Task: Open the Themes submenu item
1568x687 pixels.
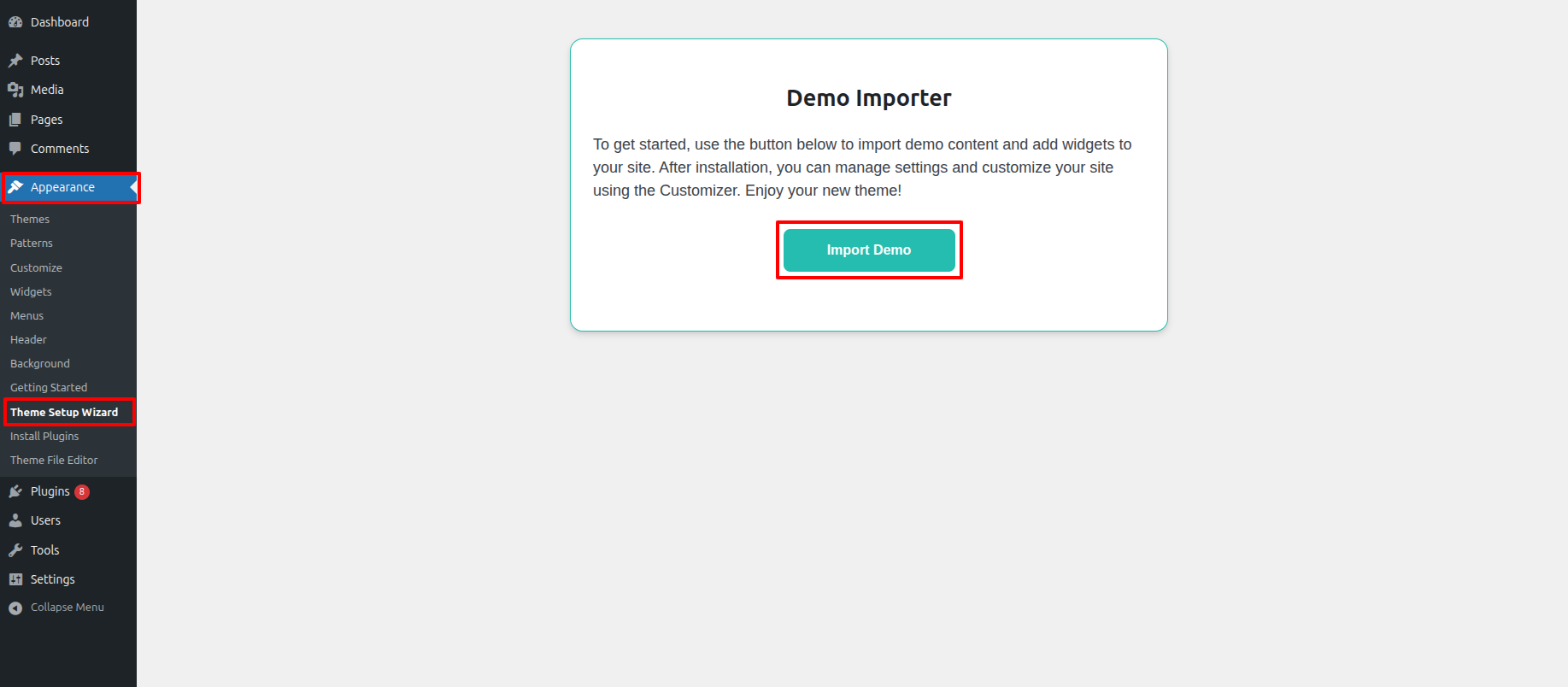Action: tap(30, 220)
